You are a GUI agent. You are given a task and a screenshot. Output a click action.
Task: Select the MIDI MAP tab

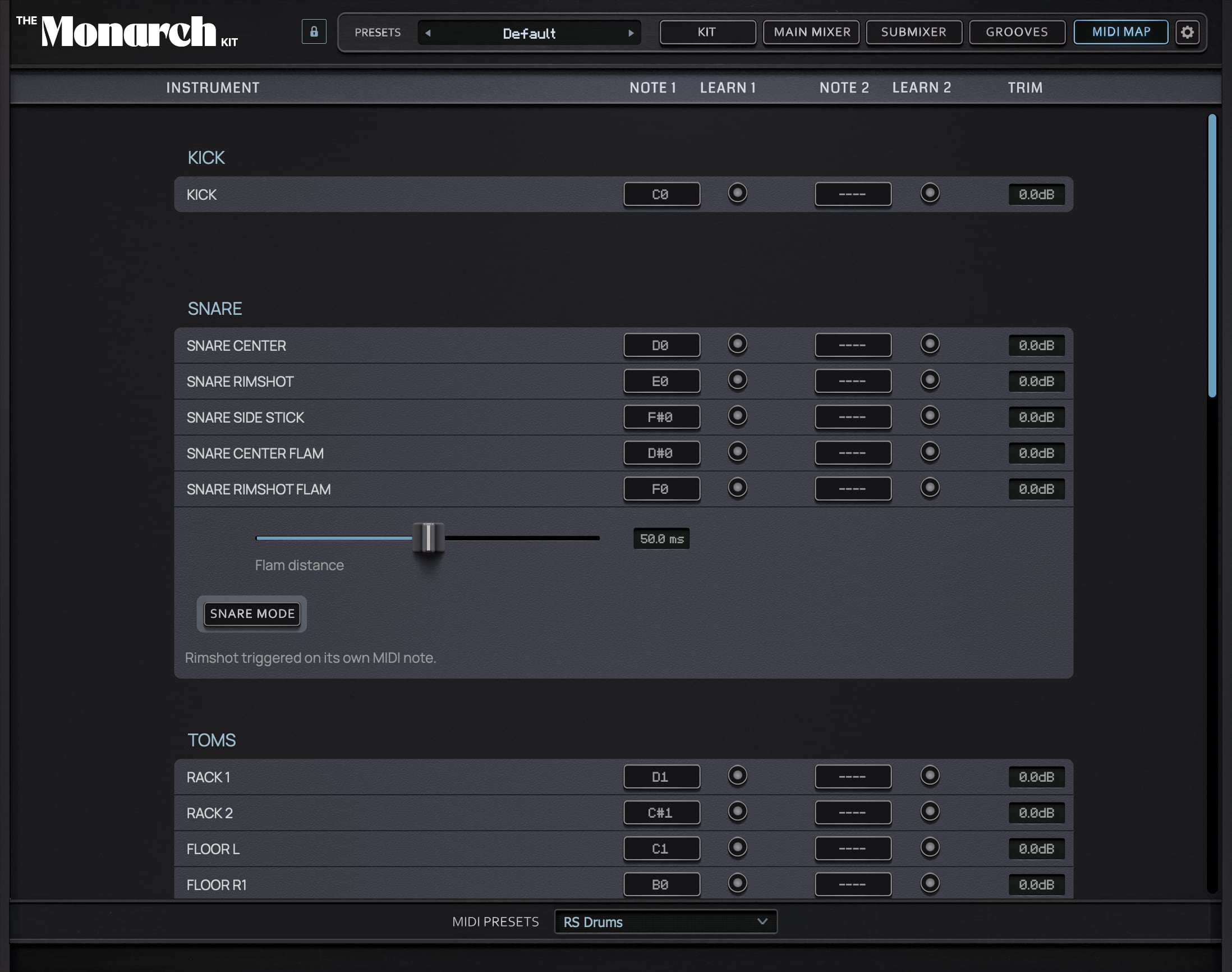[x=1120, y=32]
